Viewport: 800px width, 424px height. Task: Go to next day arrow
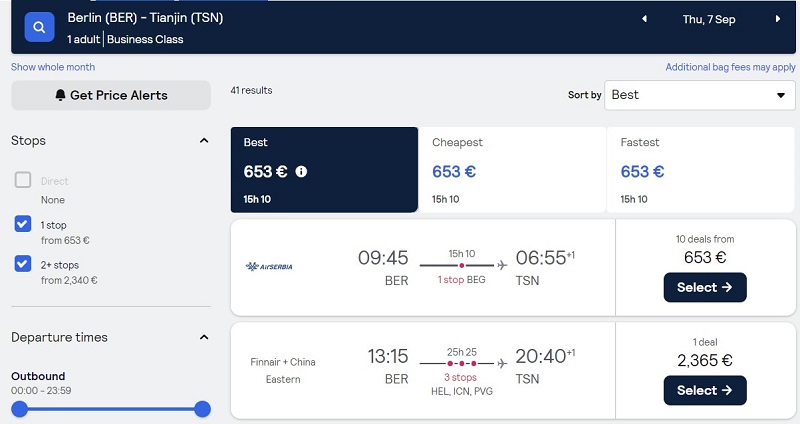click(778, 19)
